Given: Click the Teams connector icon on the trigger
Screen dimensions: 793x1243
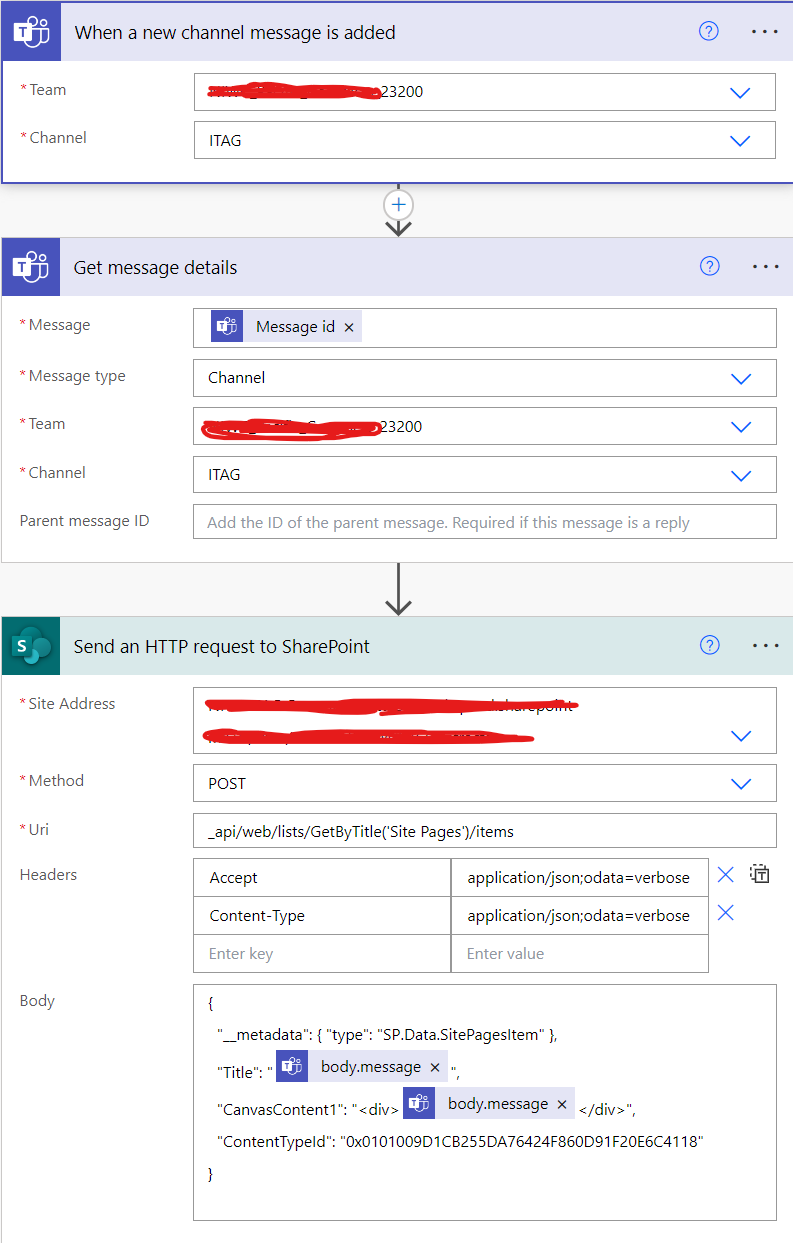Looking at the screenshot, I should [30, 31].
